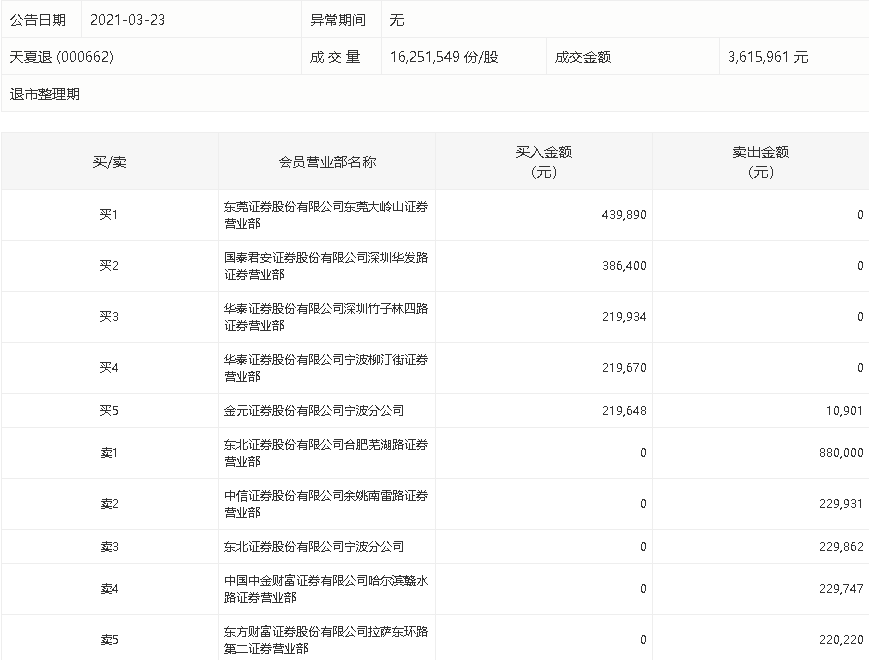Screen dimensions: 869x660
Task: Click buy amount 219,648
Action: click(x=624, y=411)
